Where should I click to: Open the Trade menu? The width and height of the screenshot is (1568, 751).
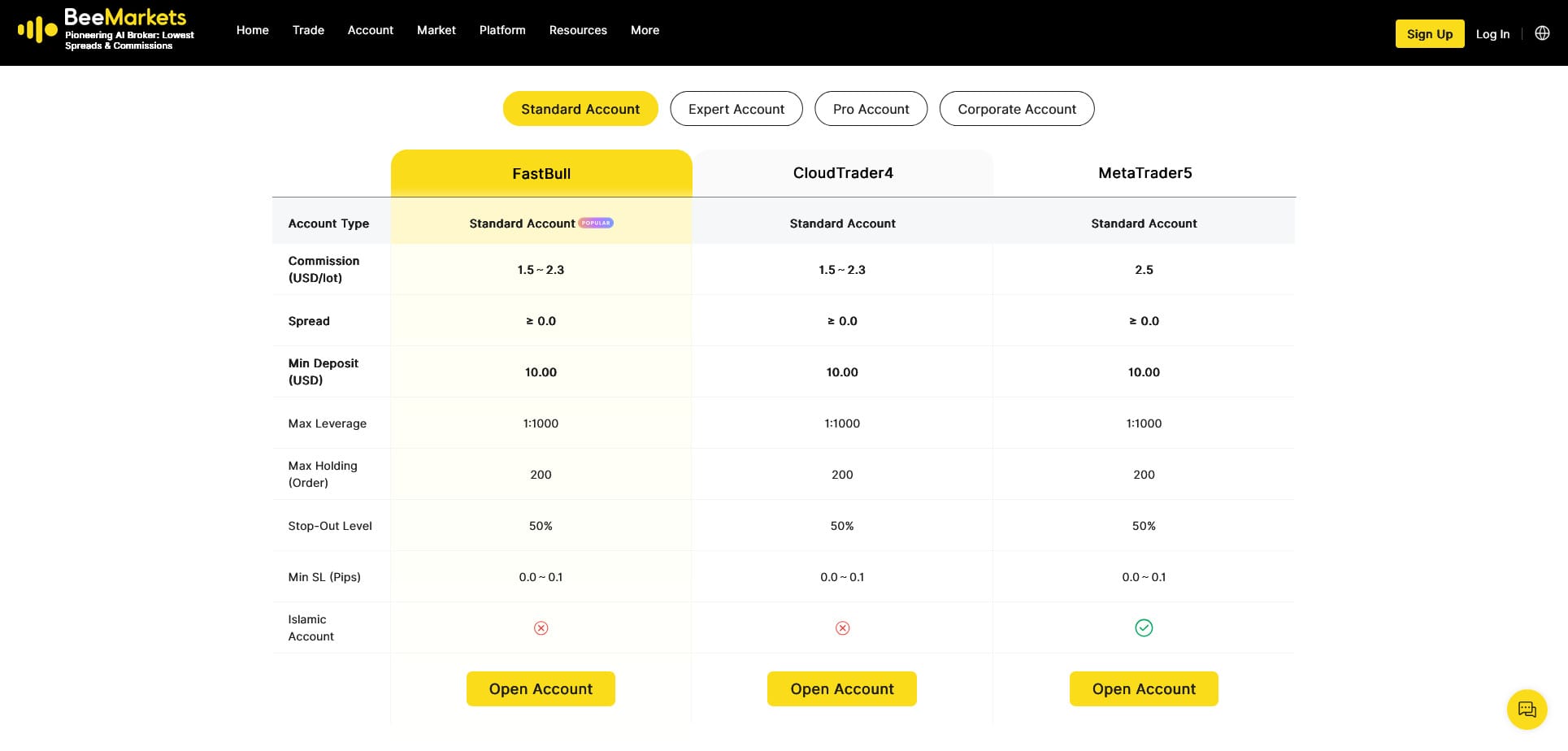pos(308,30)
